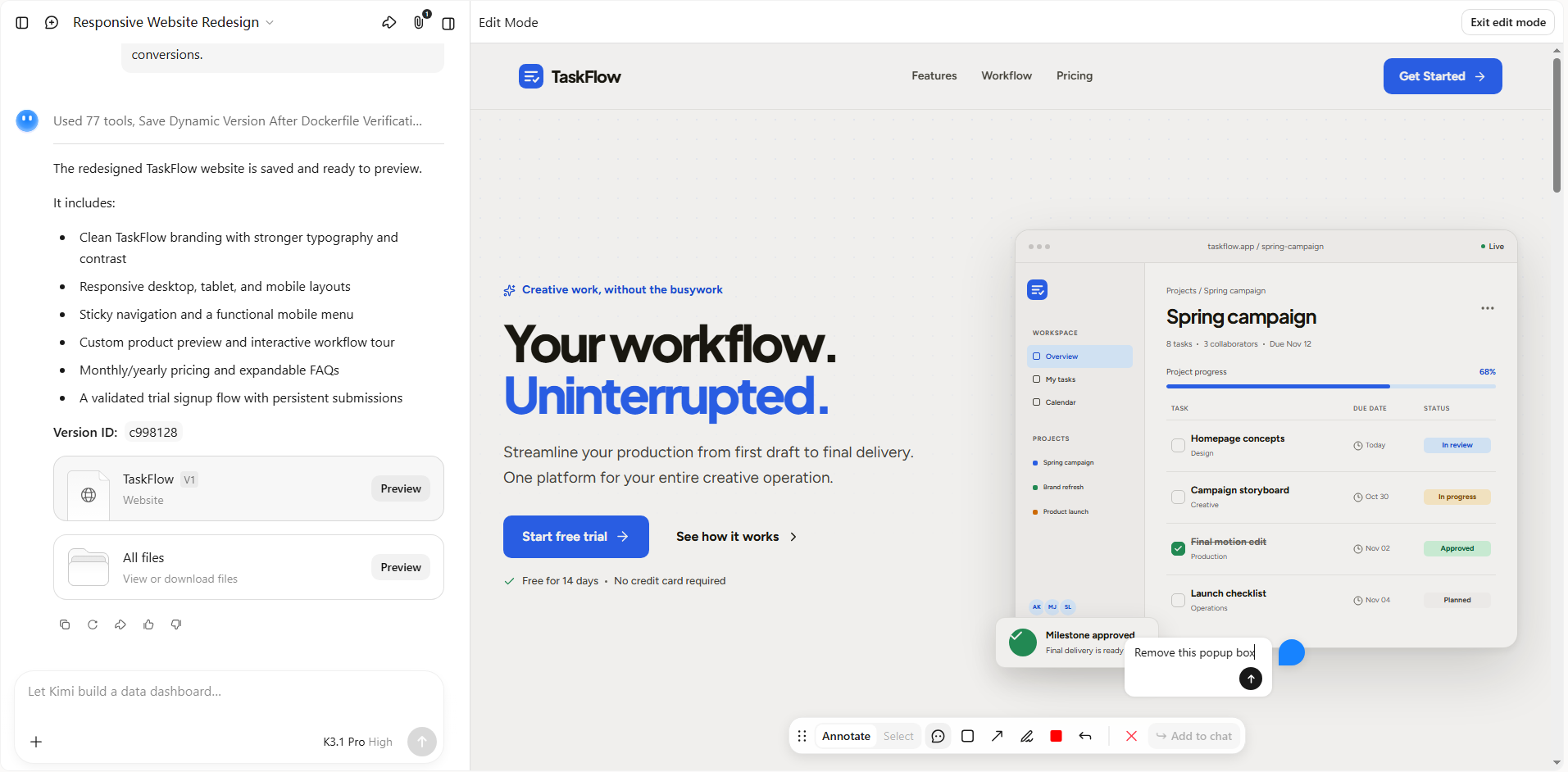Toggle the right preview panel layout
This screenshot has height=772, width=1568.
448,23
